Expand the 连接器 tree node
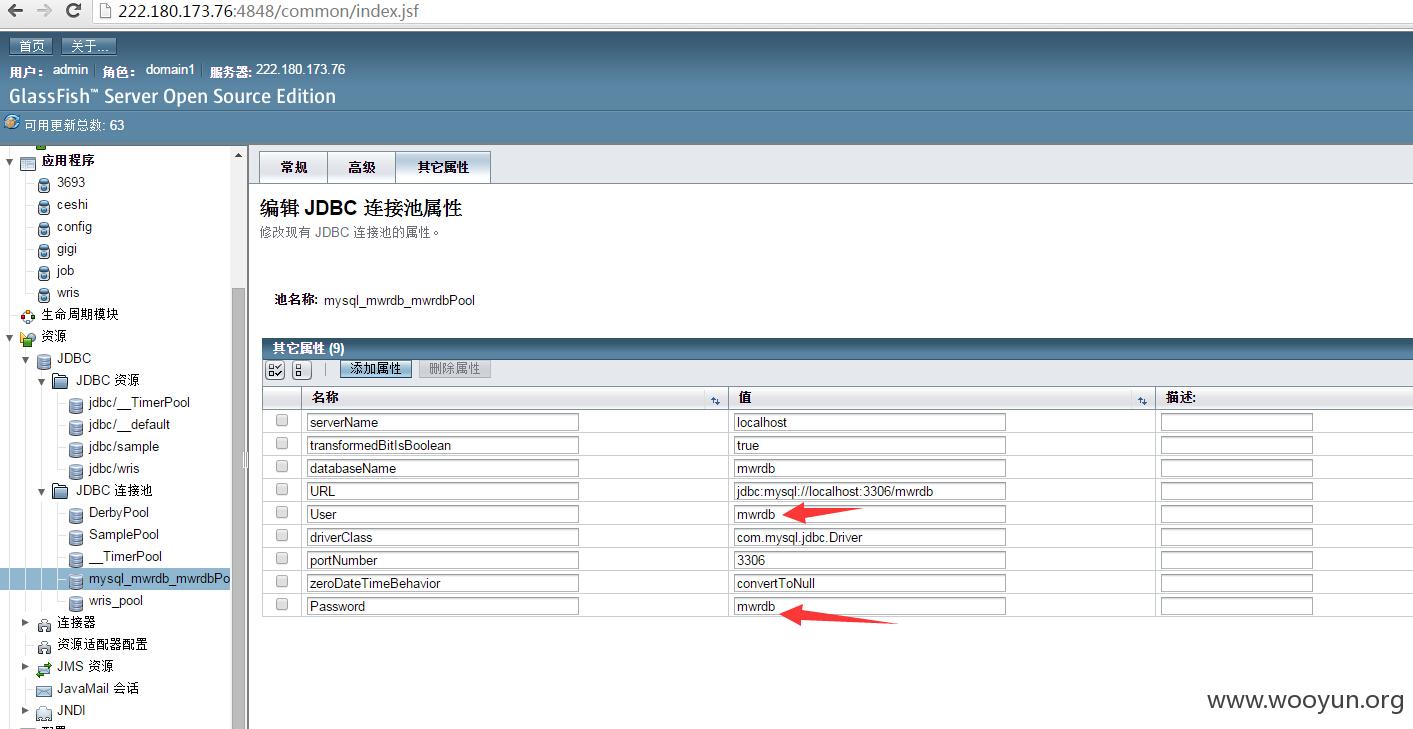This screenshot has height=729, width=1413. coord(26,622)
